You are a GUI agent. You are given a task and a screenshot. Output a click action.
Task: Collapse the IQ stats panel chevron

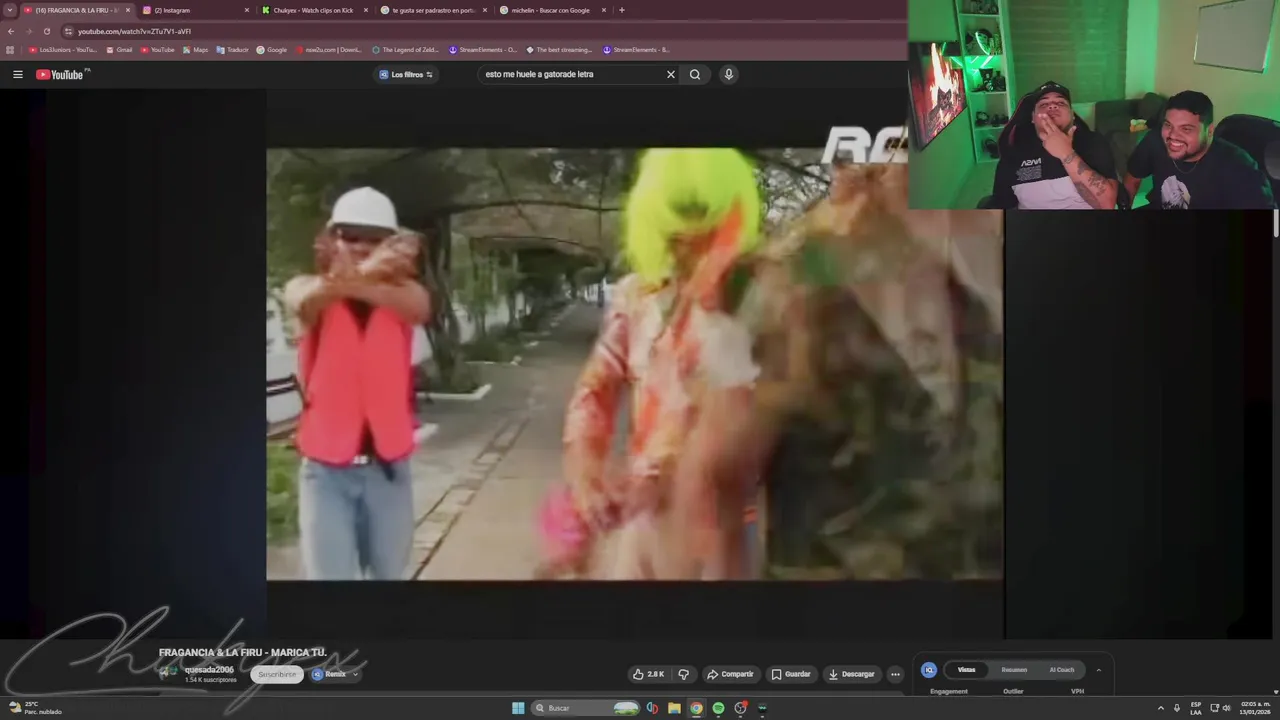pyautogui.click(x=1098, y=670)
